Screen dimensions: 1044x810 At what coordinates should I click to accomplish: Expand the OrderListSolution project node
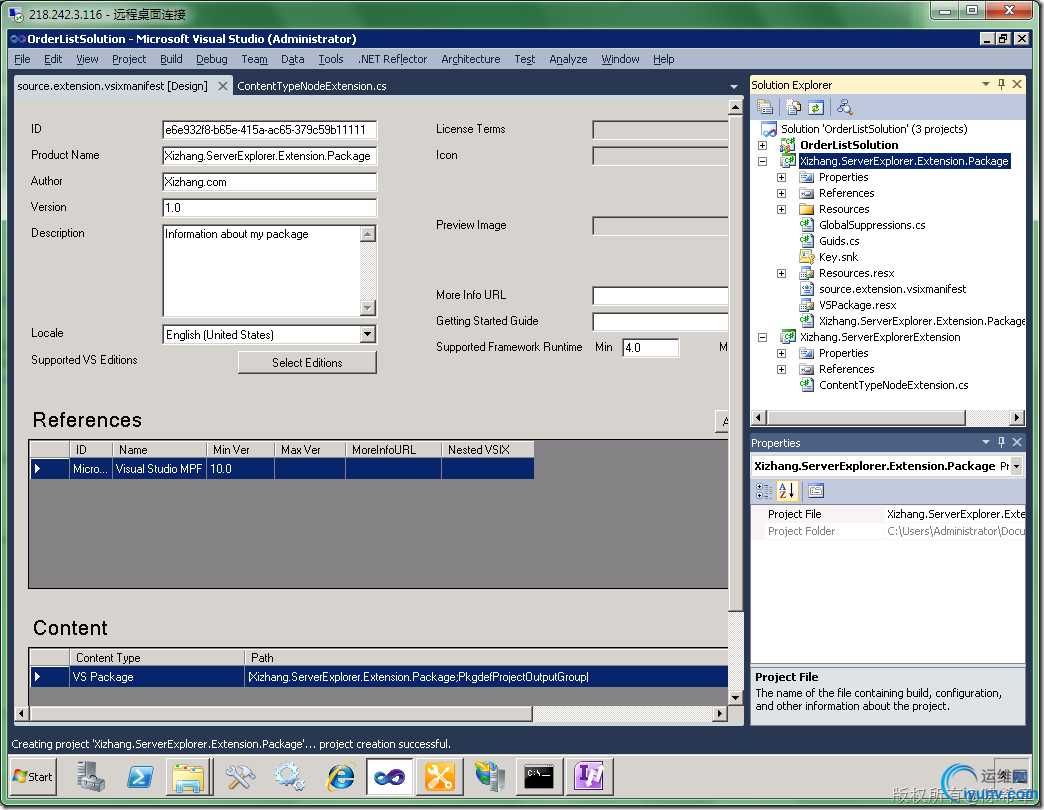pyautogui.click(x=762, y=145)
